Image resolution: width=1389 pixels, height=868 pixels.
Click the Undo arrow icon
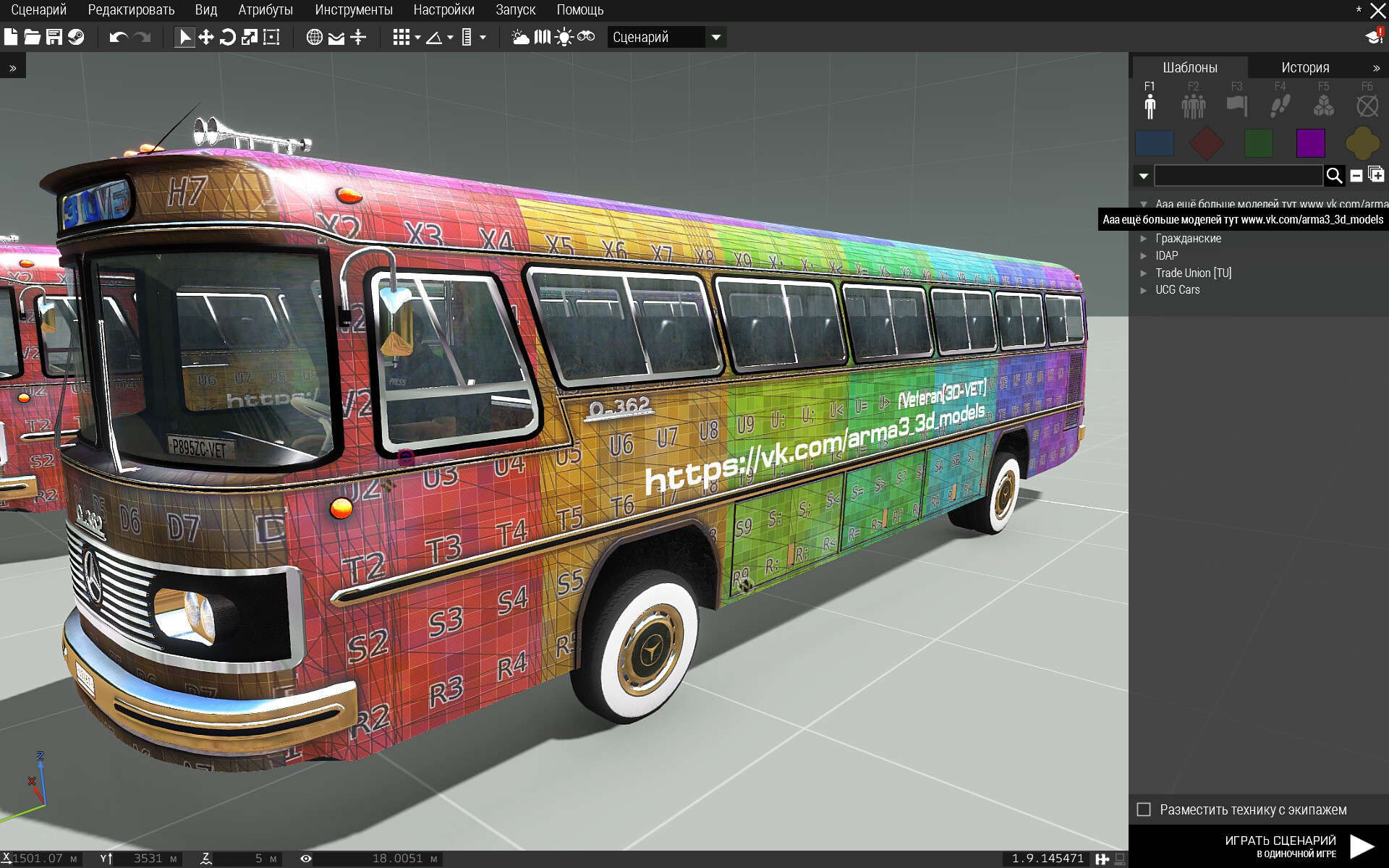tap(118, 37)
